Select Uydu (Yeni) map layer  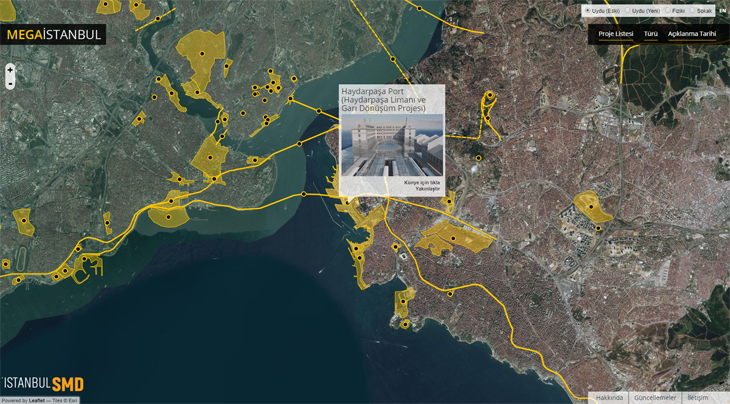(642, 10)
